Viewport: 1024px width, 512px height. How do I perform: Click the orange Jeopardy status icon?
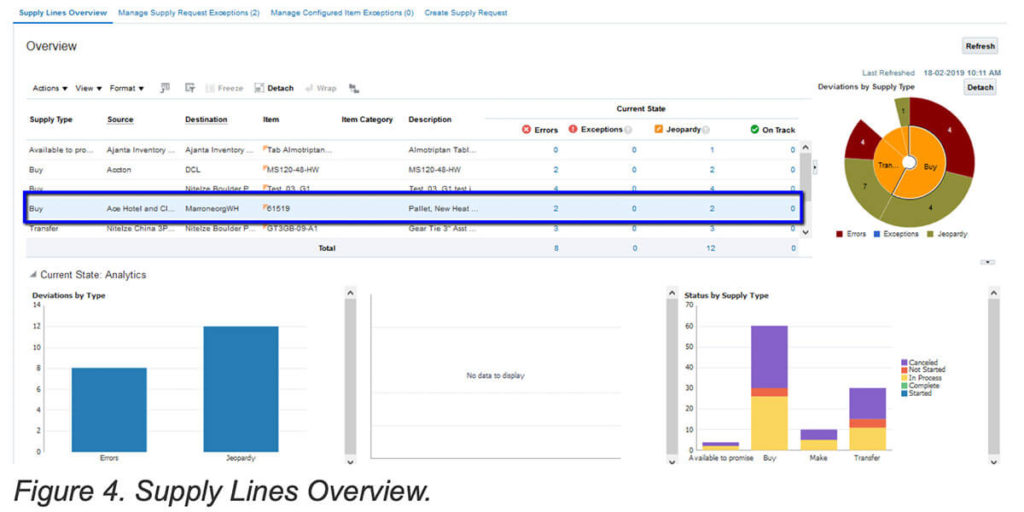[x=659, y=129]
